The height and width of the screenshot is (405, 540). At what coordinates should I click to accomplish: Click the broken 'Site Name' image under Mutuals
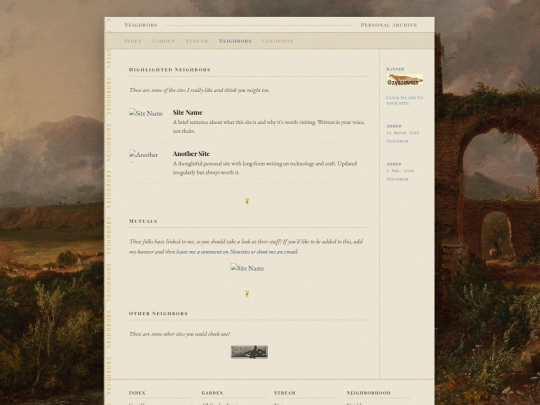[247, 268]
